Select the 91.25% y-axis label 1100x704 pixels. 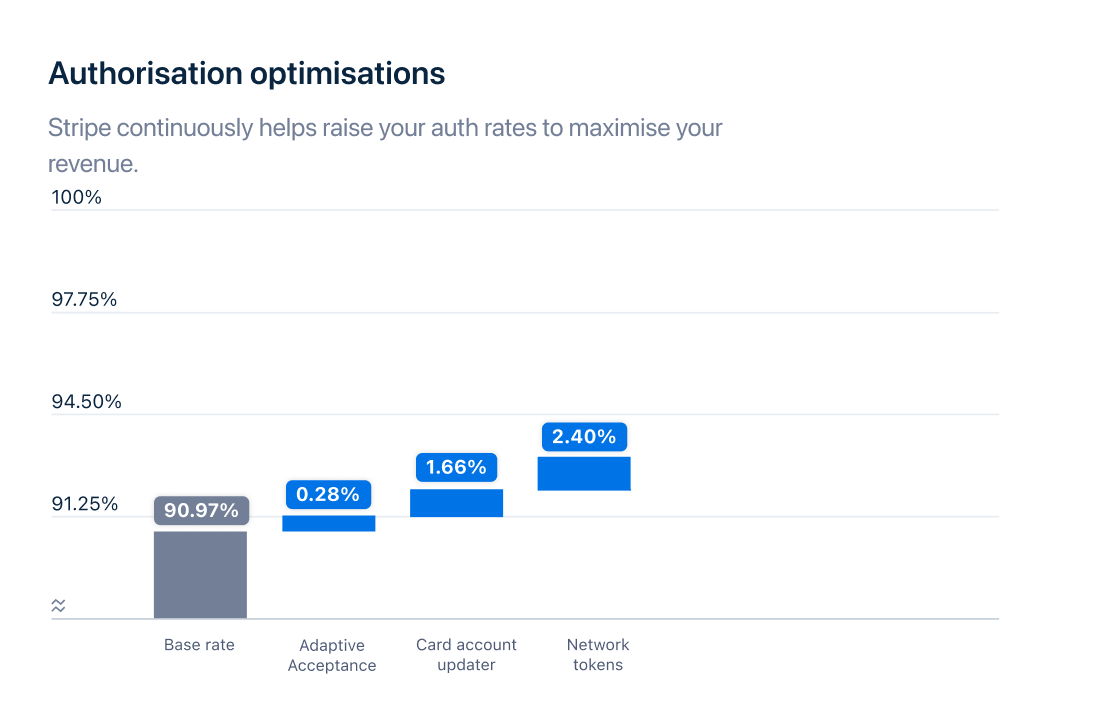85,503
